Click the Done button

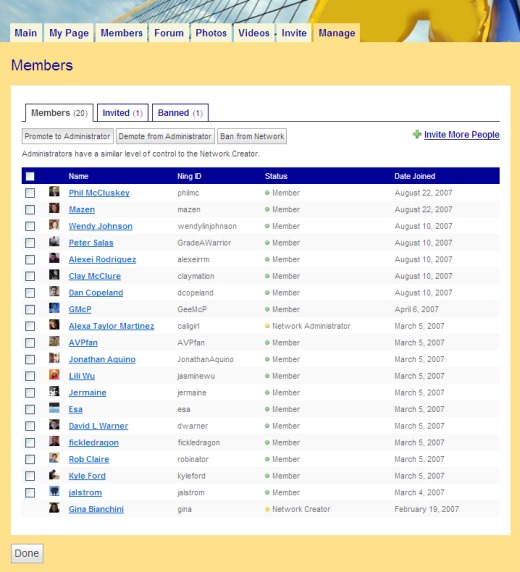[x=27, y=553]
